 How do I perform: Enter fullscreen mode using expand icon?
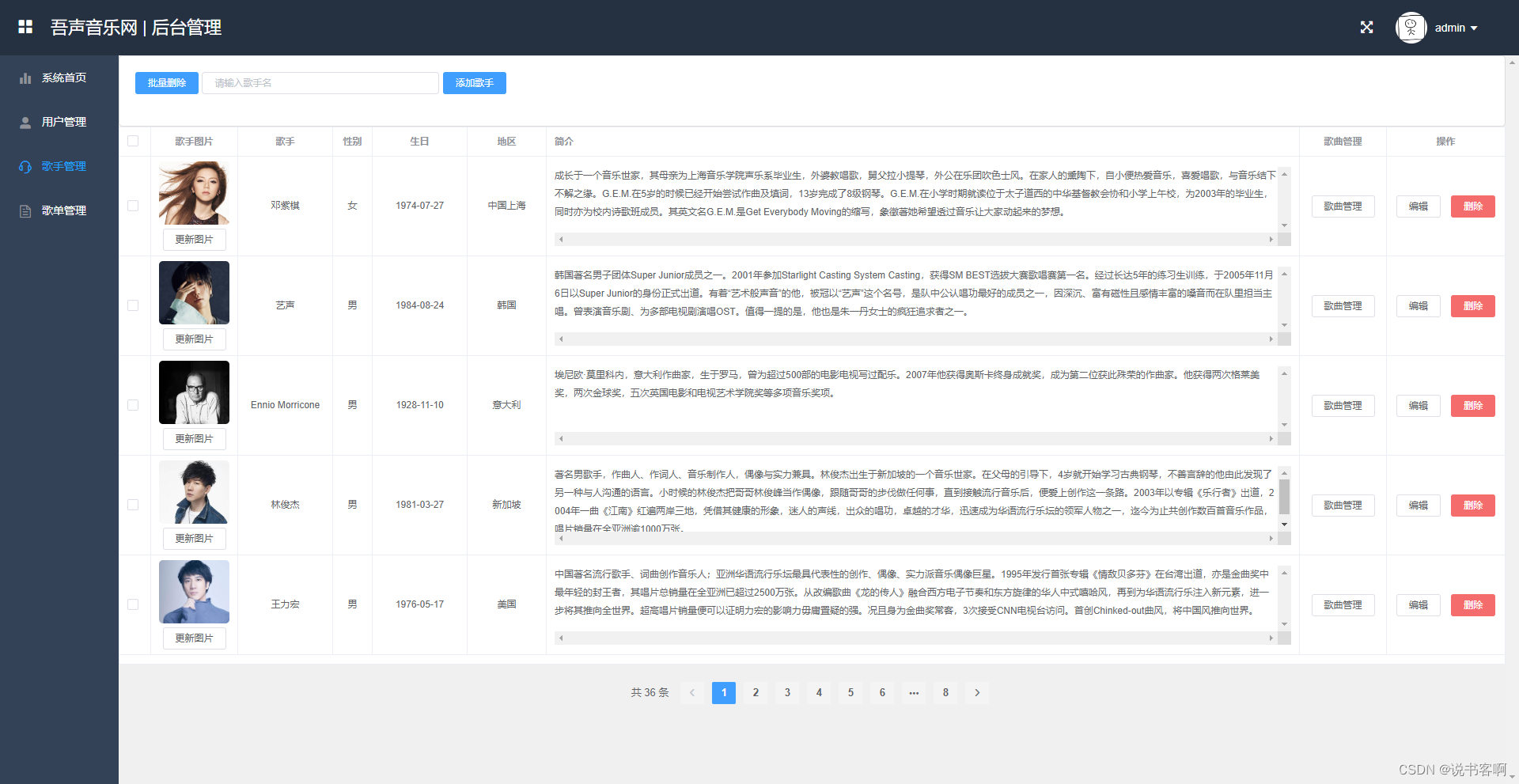click(1366, 27)
